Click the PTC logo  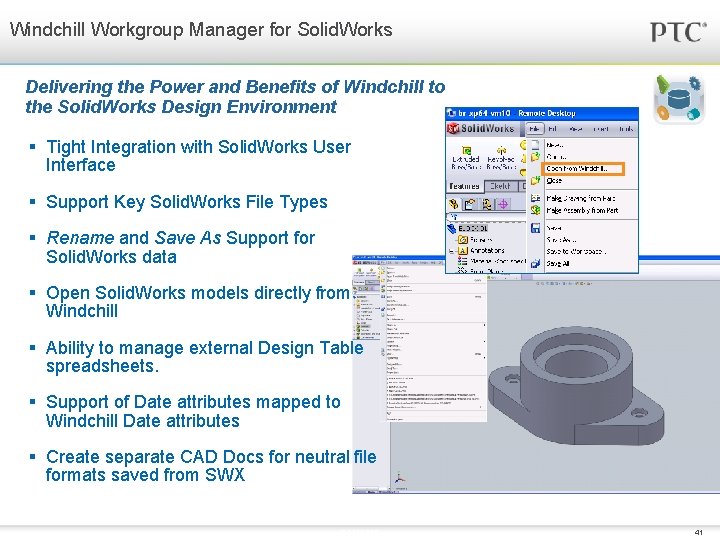(679, 32)
